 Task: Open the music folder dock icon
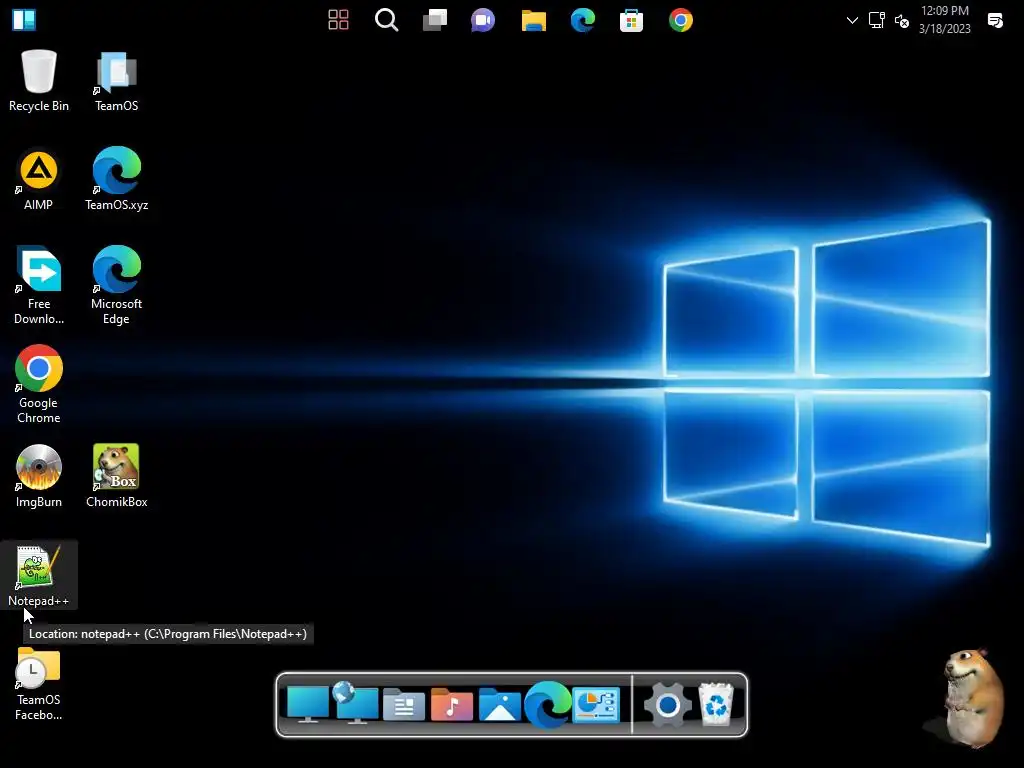coord(451,704)
